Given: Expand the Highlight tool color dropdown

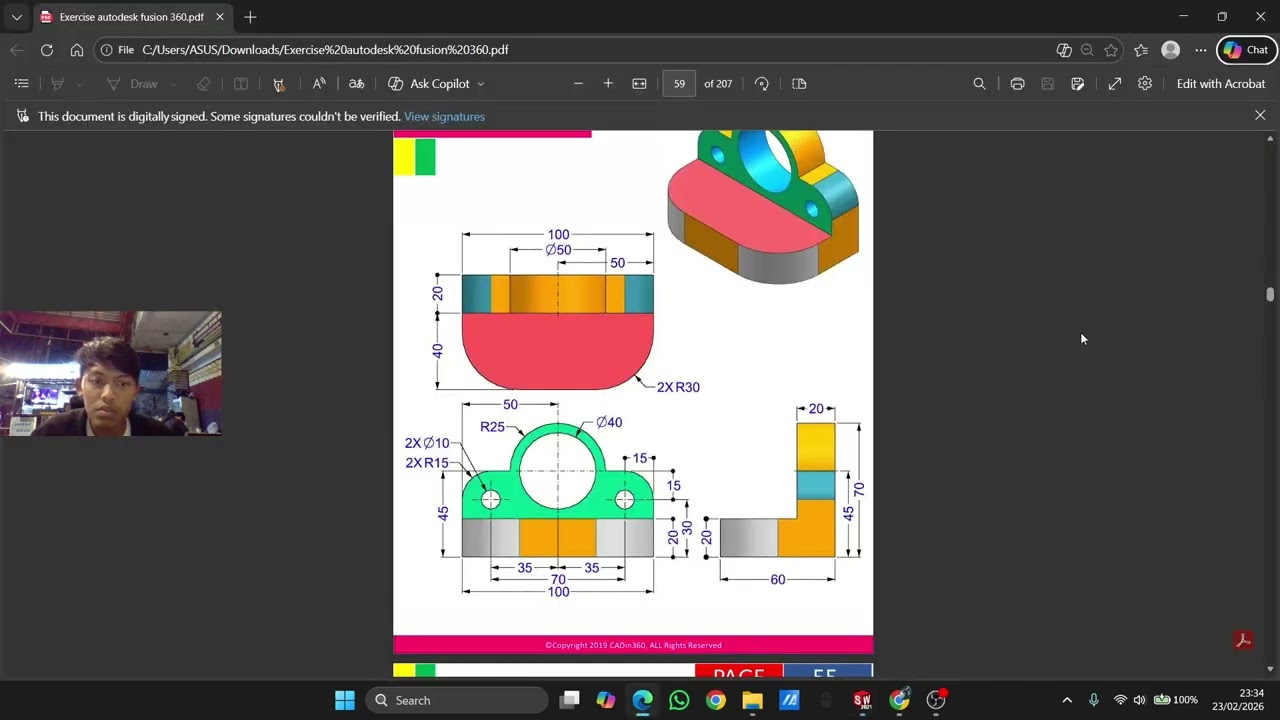Looking at the screenshot, I should pyautogui.click(x=80, y=84).
